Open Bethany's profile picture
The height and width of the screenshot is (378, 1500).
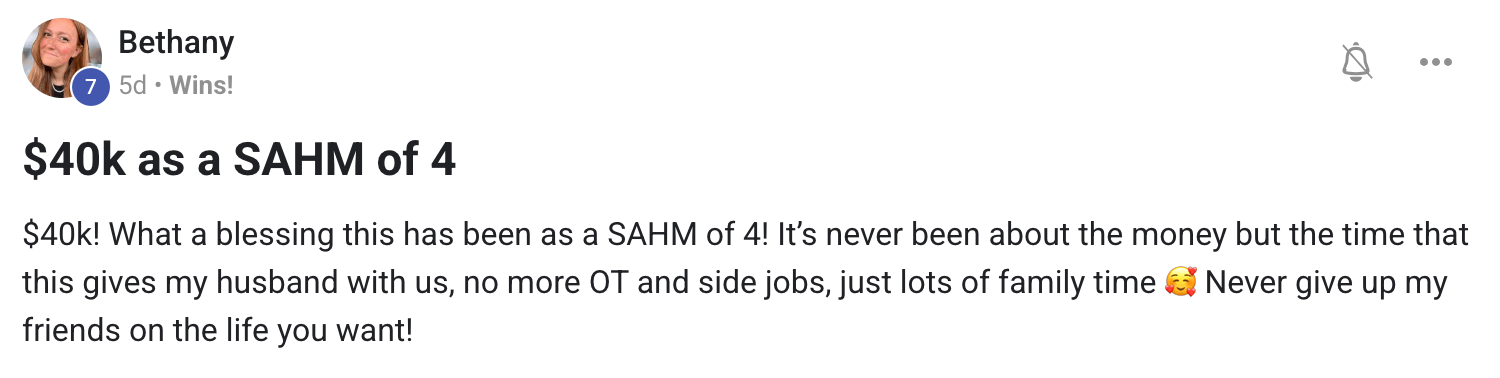pos(62,58)
